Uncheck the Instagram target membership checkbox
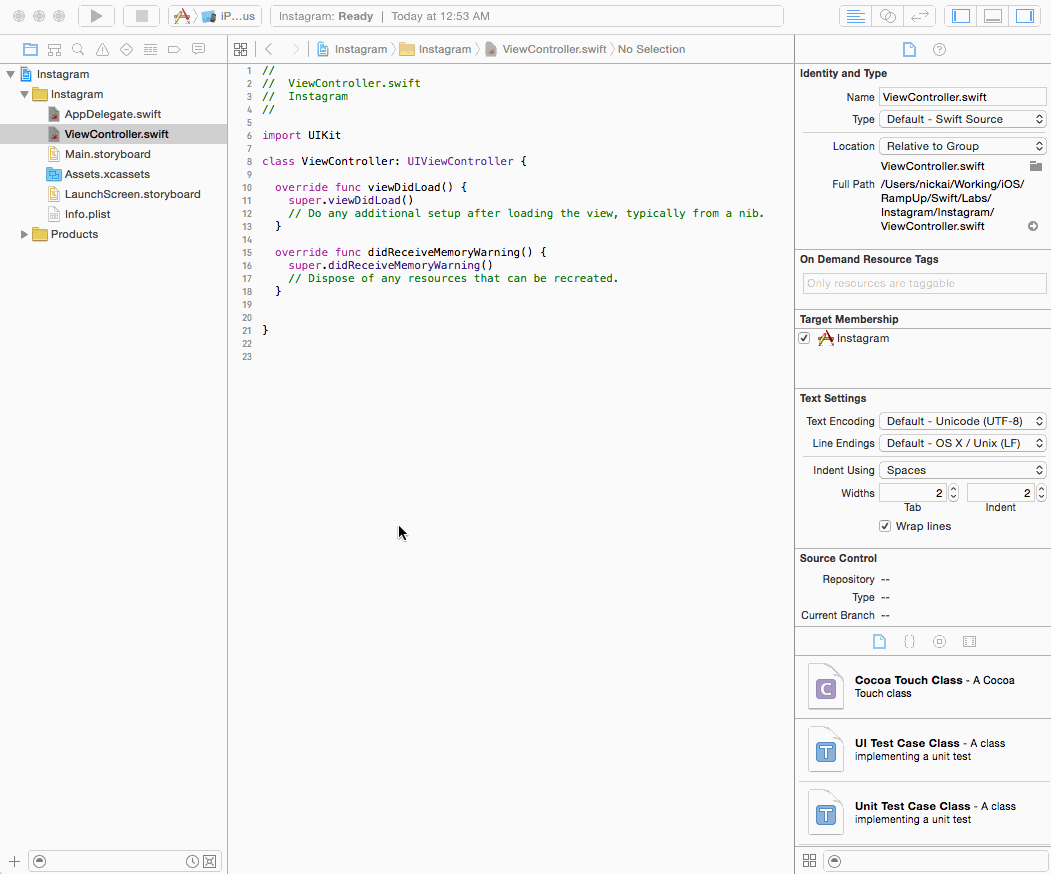Screen dimensions: 1051x874 804,338
